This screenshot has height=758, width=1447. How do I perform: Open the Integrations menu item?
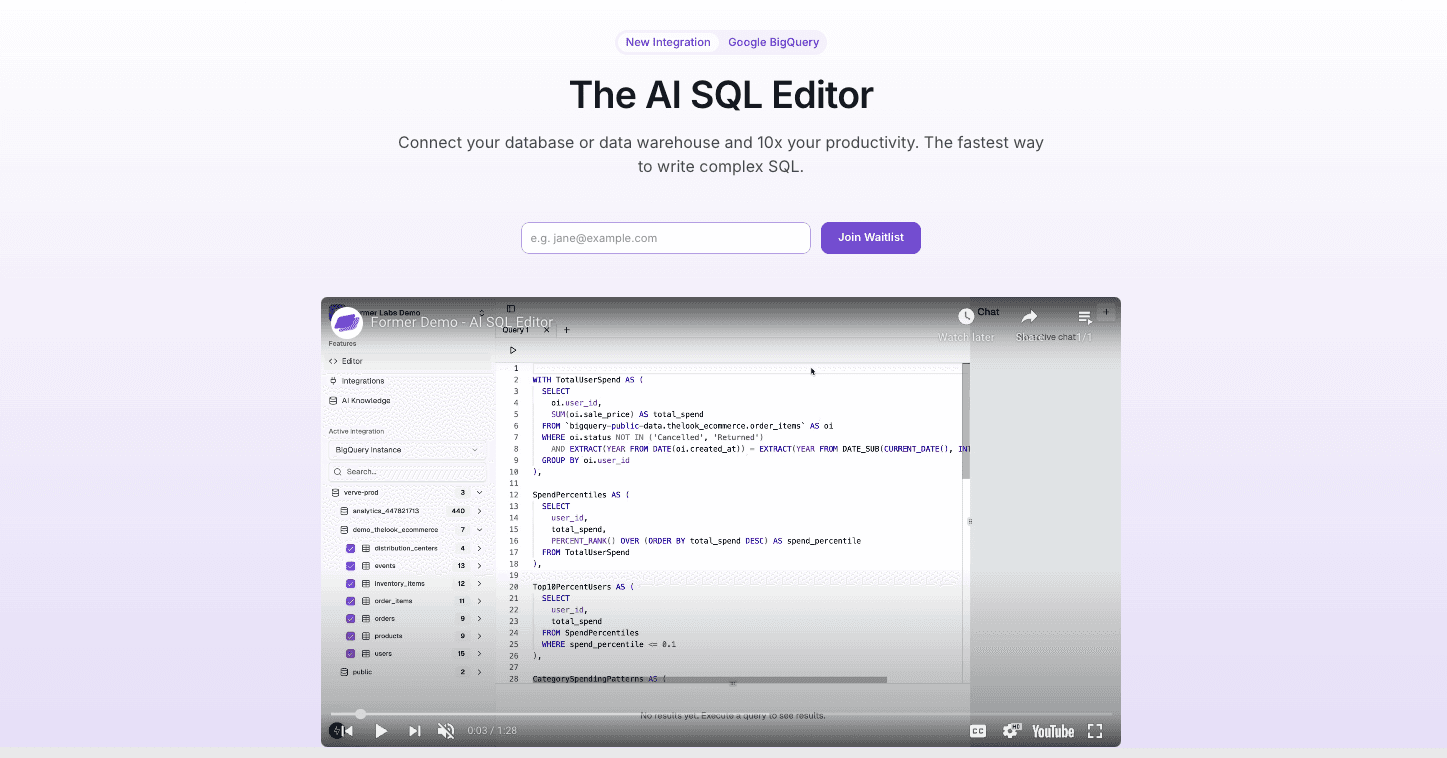(x=407, y=381)
